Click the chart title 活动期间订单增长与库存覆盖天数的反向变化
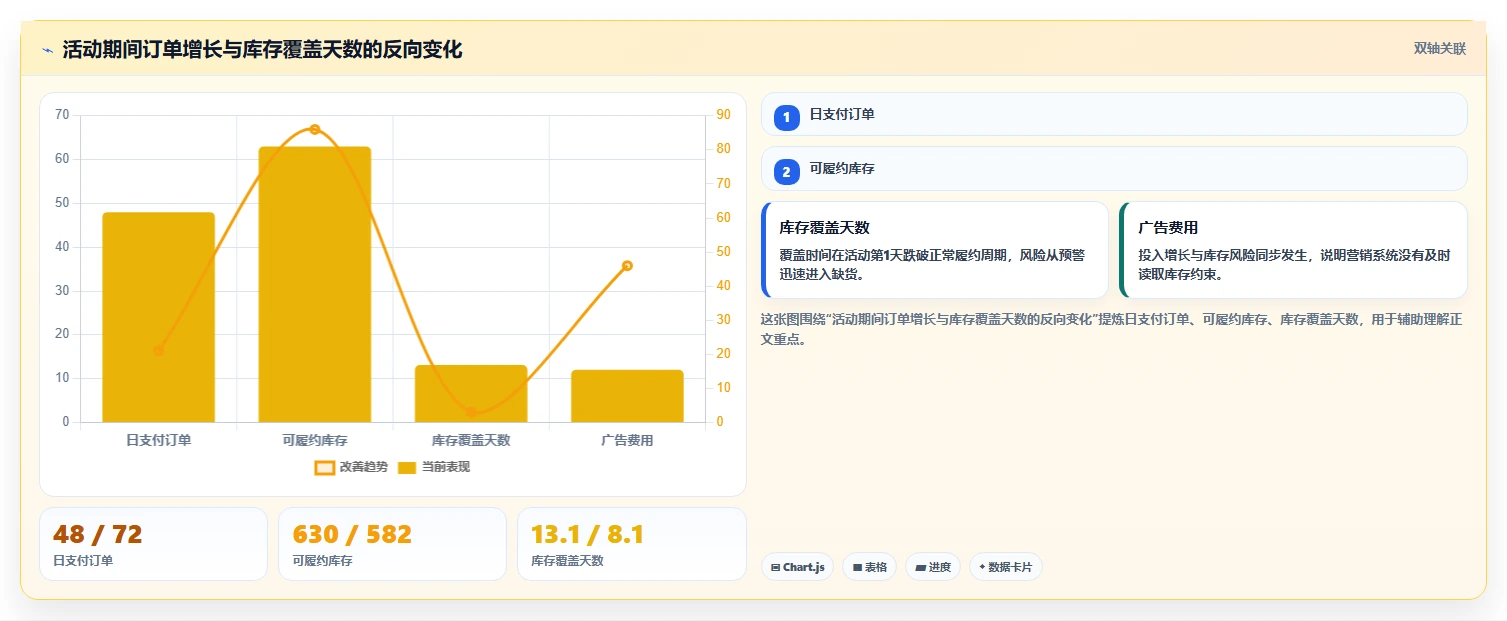 (262, 50)
